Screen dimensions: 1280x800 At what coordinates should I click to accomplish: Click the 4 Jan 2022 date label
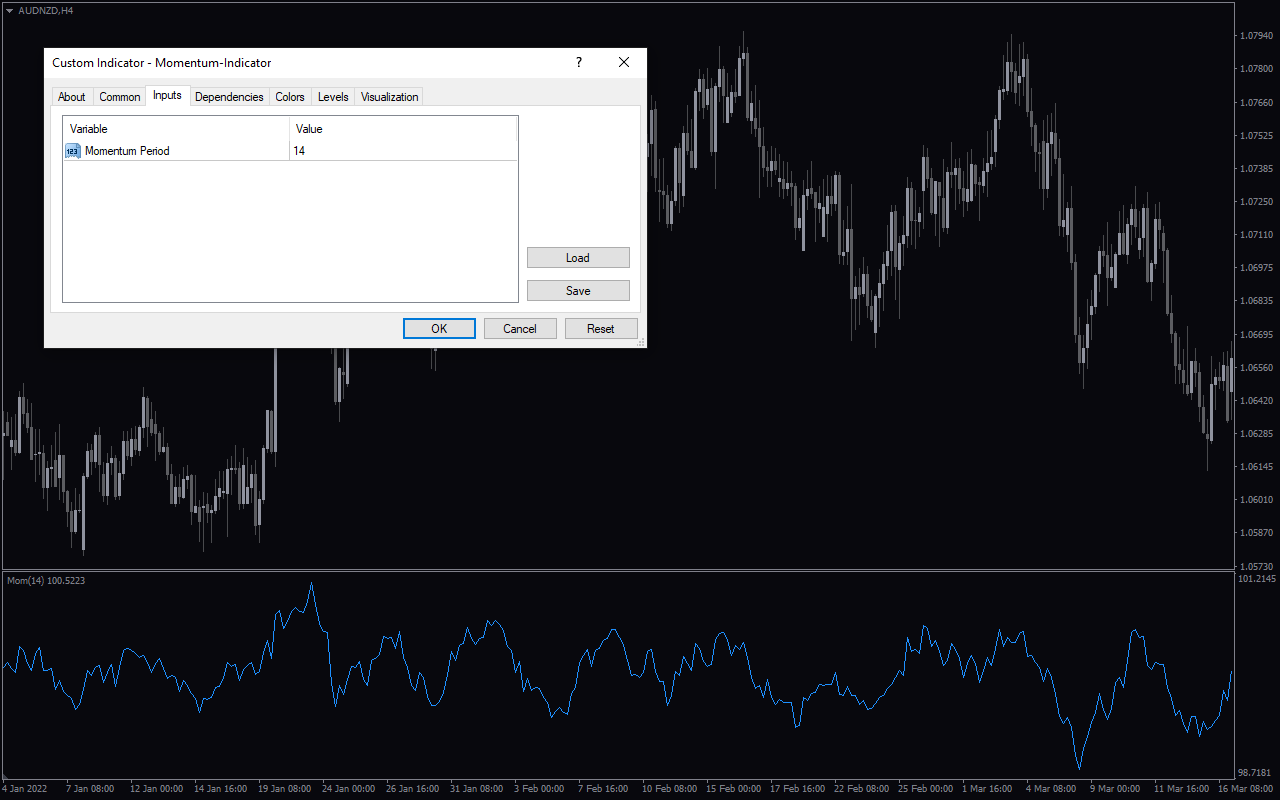pos(24,789)
